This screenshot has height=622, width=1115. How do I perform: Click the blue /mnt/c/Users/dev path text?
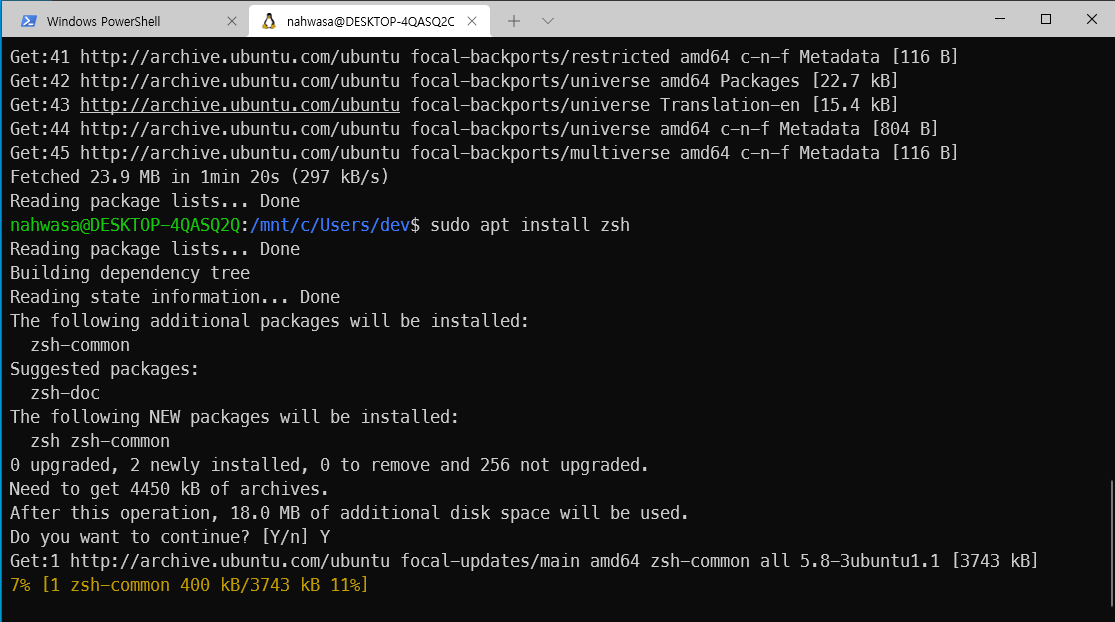(x=330, y=225)
